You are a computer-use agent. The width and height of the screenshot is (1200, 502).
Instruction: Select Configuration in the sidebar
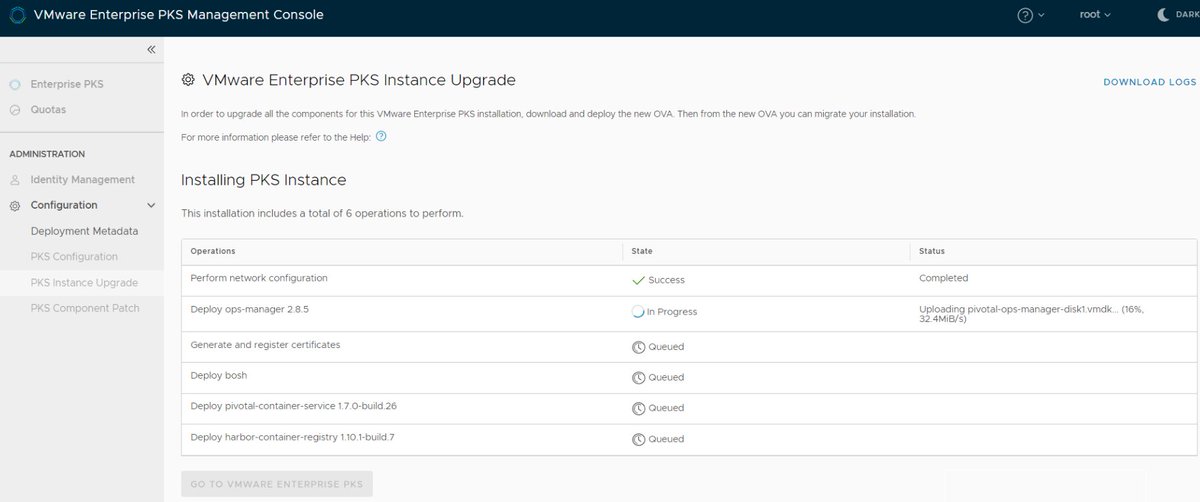[x=64, y=205]
